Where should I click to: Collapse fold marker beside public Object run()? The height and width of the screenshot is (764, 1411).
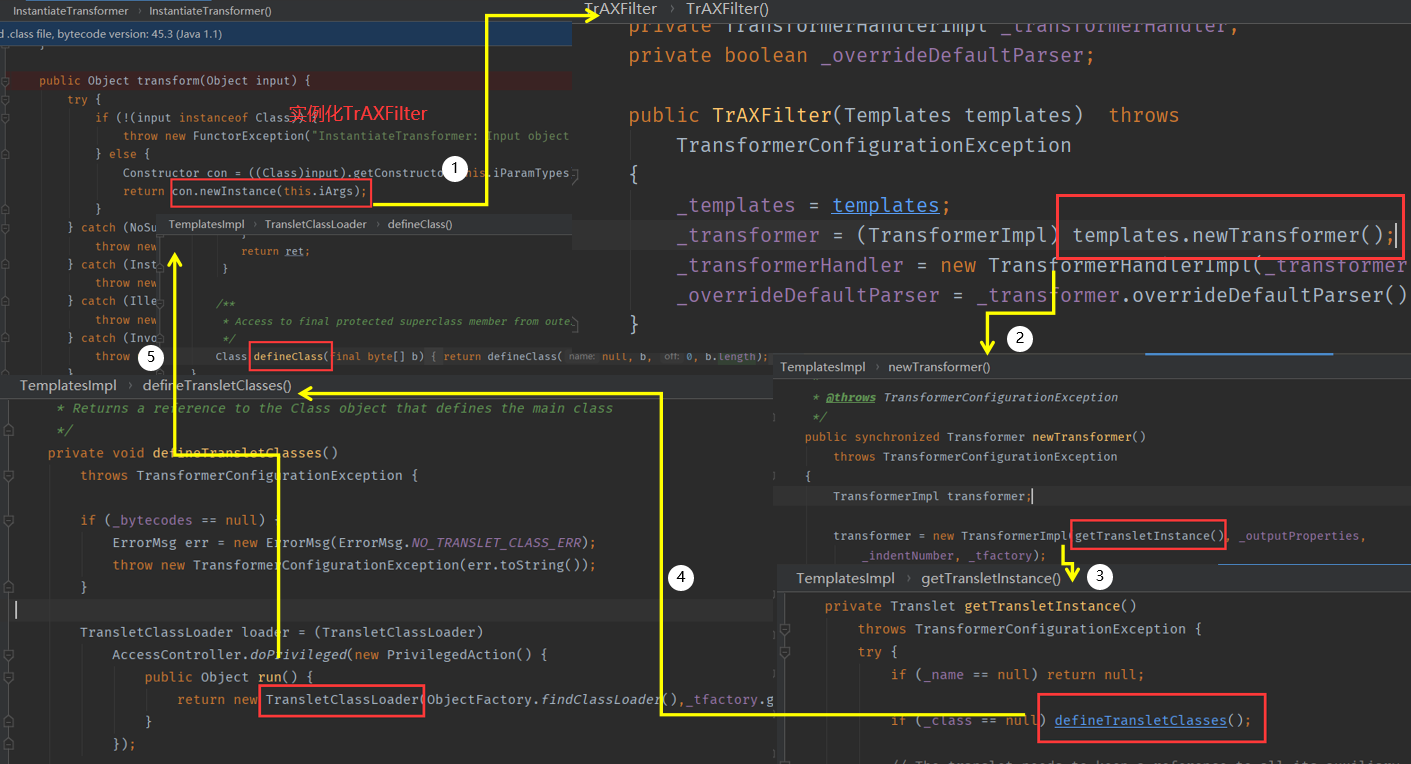(x=9, y=677)
